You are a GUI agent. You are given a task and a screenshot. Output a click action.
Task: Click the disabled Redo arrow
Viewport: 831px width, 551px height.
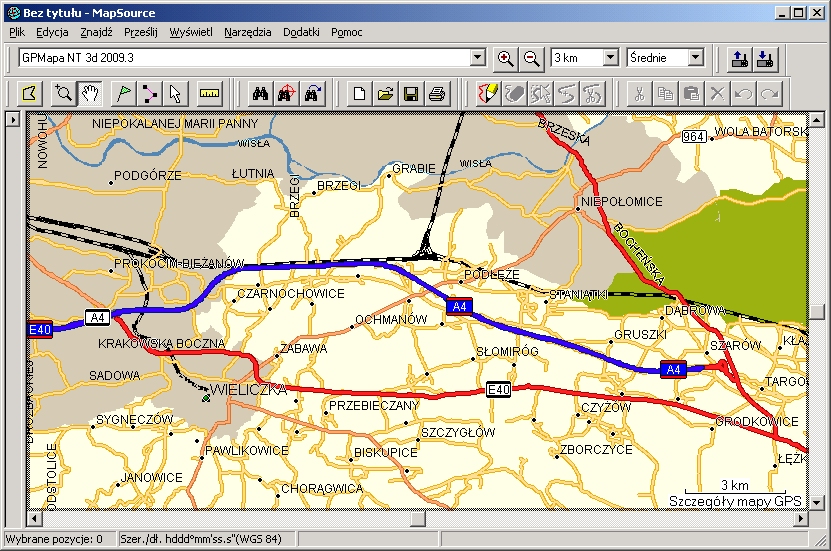tap(769, 94)
